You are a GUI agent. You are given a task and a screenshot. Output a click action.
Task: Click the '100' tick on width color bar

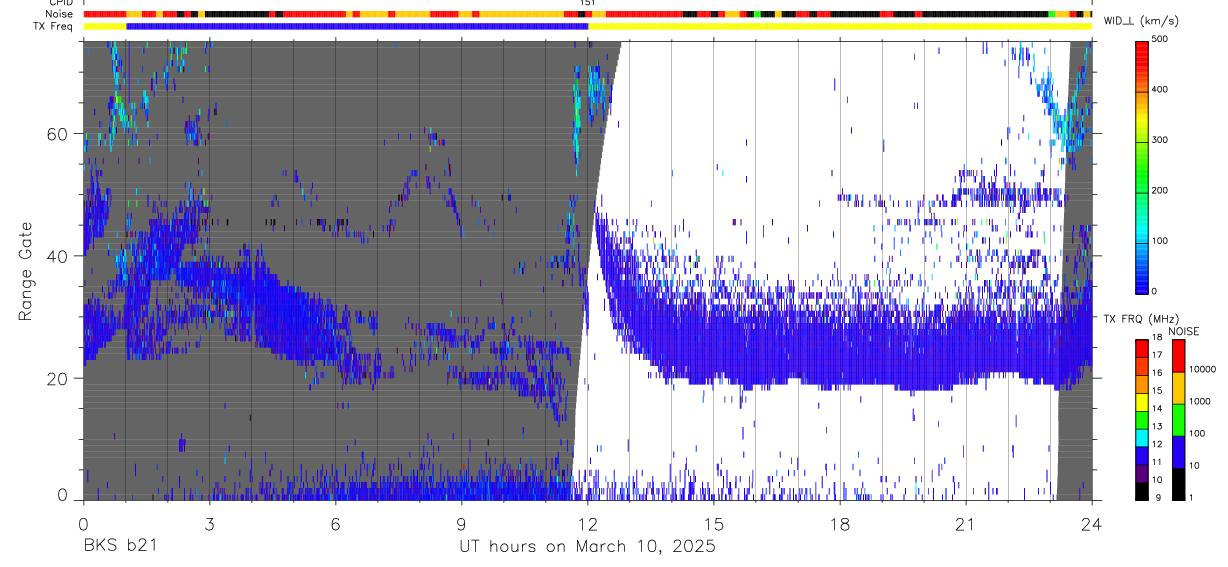pos(1161,241)
